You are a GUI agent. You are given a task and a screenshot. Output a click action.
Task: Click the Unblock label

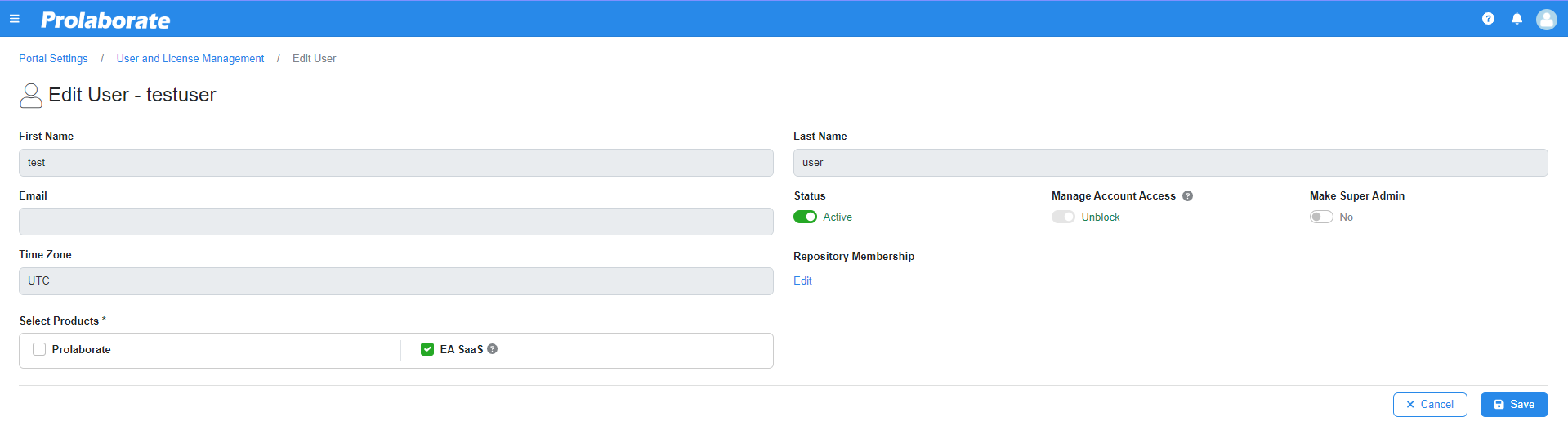pos(1101,217)
